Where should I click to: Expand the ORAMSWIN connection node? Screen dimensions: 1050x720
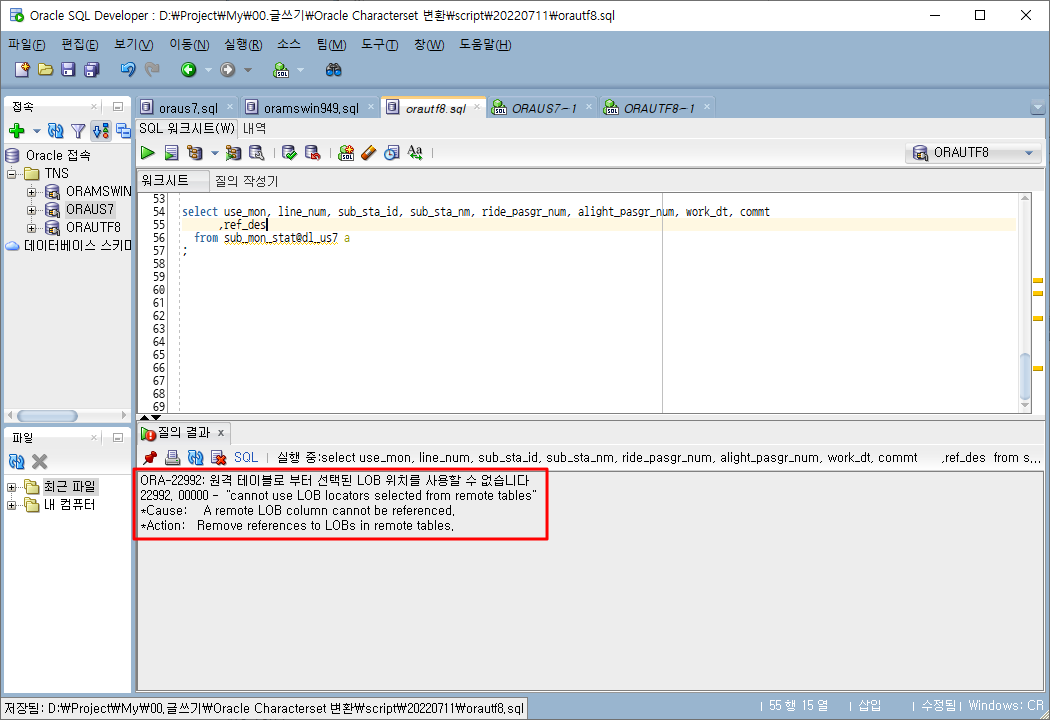pos(31,192)
